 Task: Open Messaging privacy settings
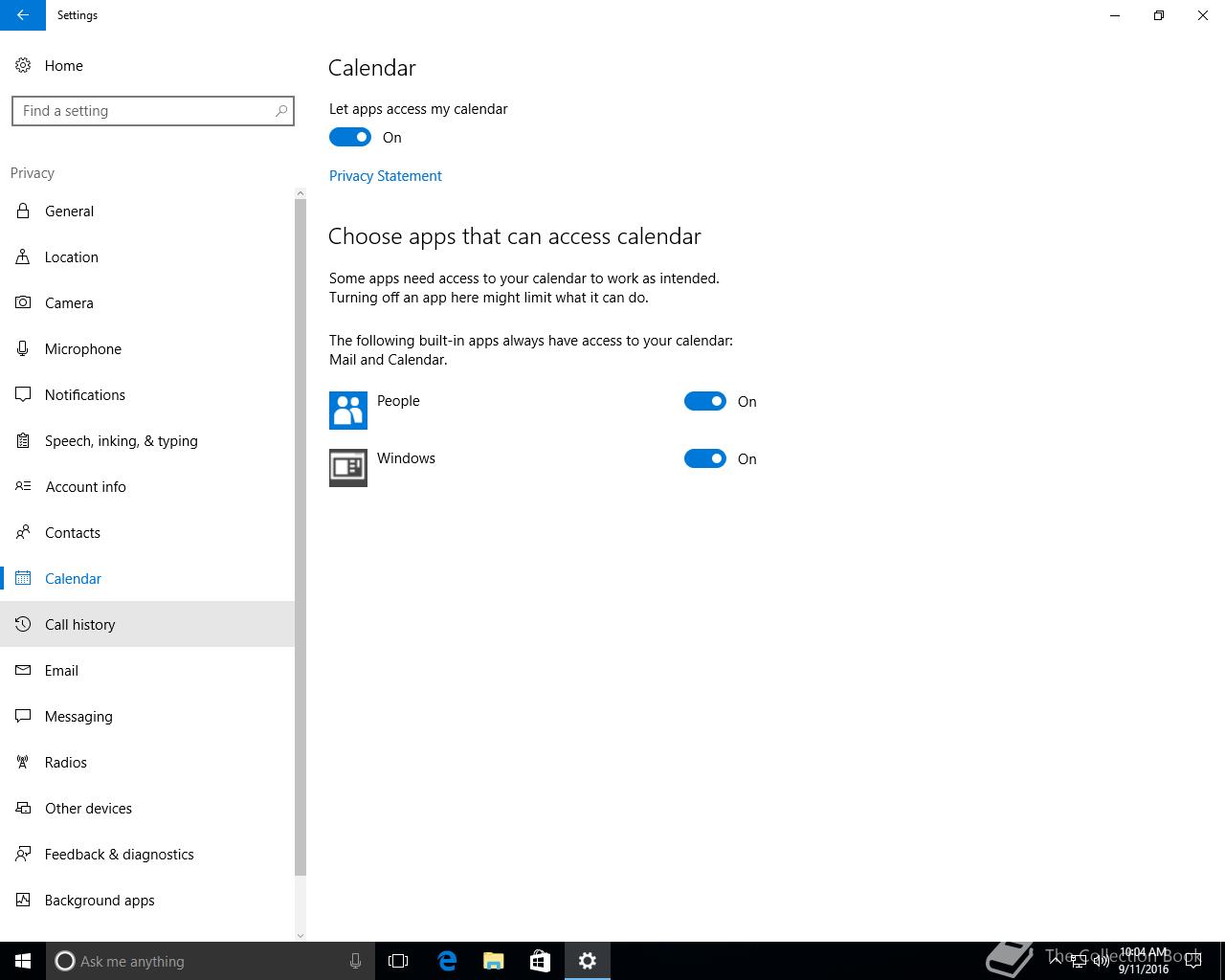(x=147, y=716)
